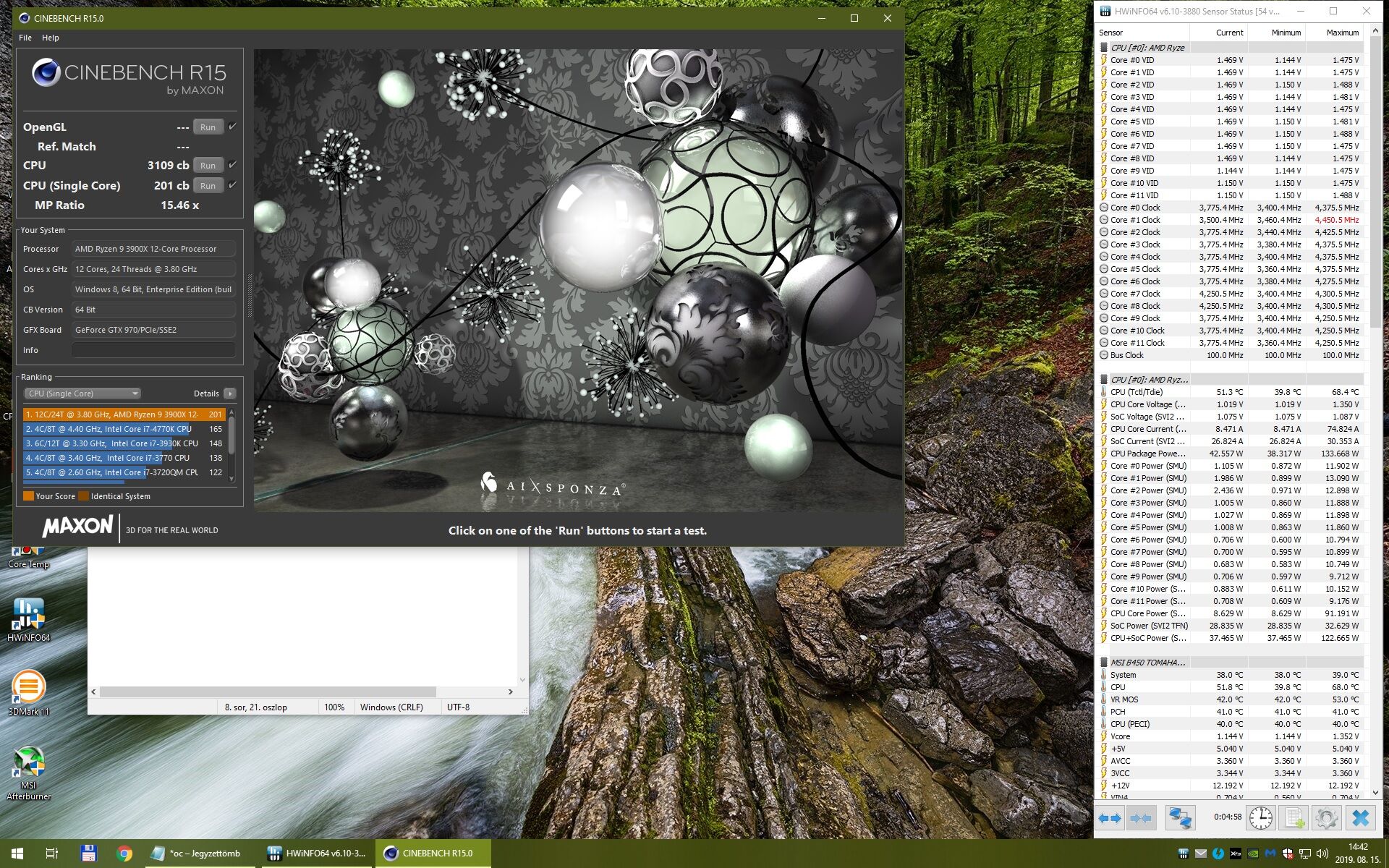Click the Cinebench R15 logo icon
The width and height of the screenshot is (1389, 868).
(46, 72)
